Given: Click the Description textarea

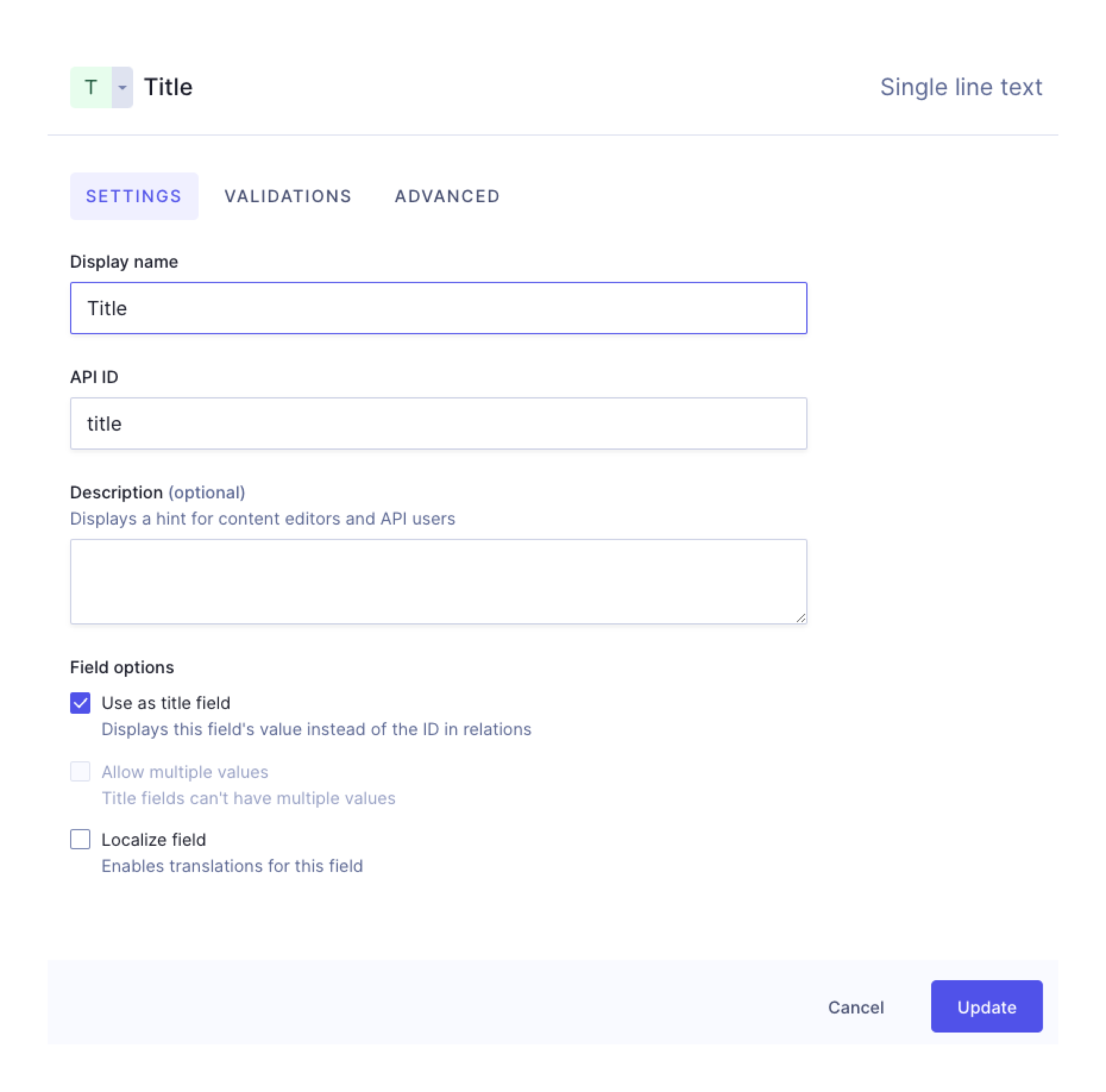Looking at the screenshot, I should coord(438,581).
